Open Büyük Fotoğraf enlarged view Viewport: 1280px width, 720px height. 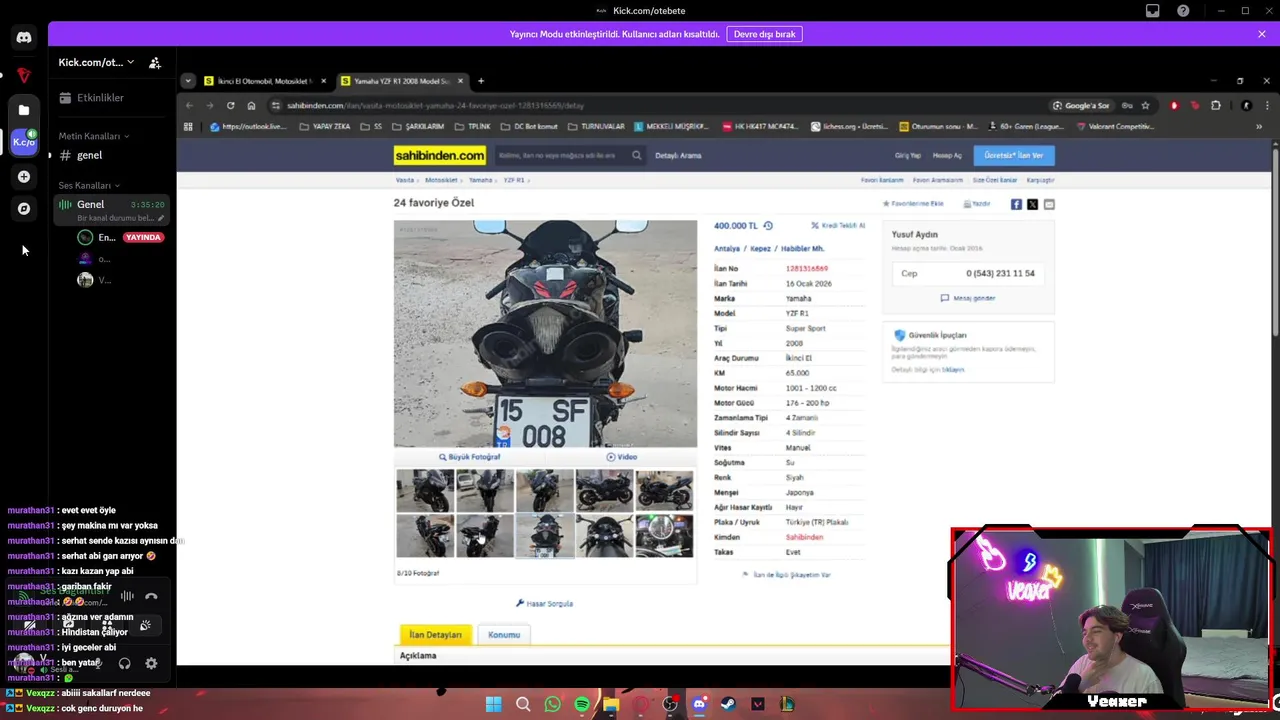[x=469, y=457]
